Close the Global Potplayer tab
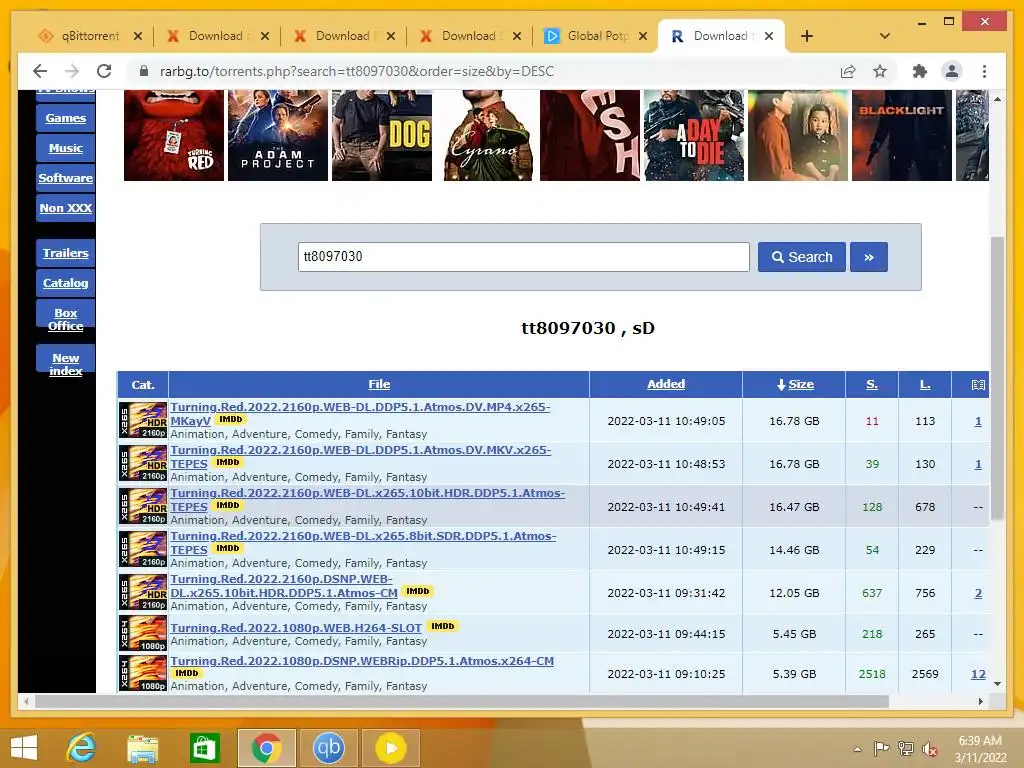Image resolution: width=1024 pixels, height=768 pixels. click(643, 36)
